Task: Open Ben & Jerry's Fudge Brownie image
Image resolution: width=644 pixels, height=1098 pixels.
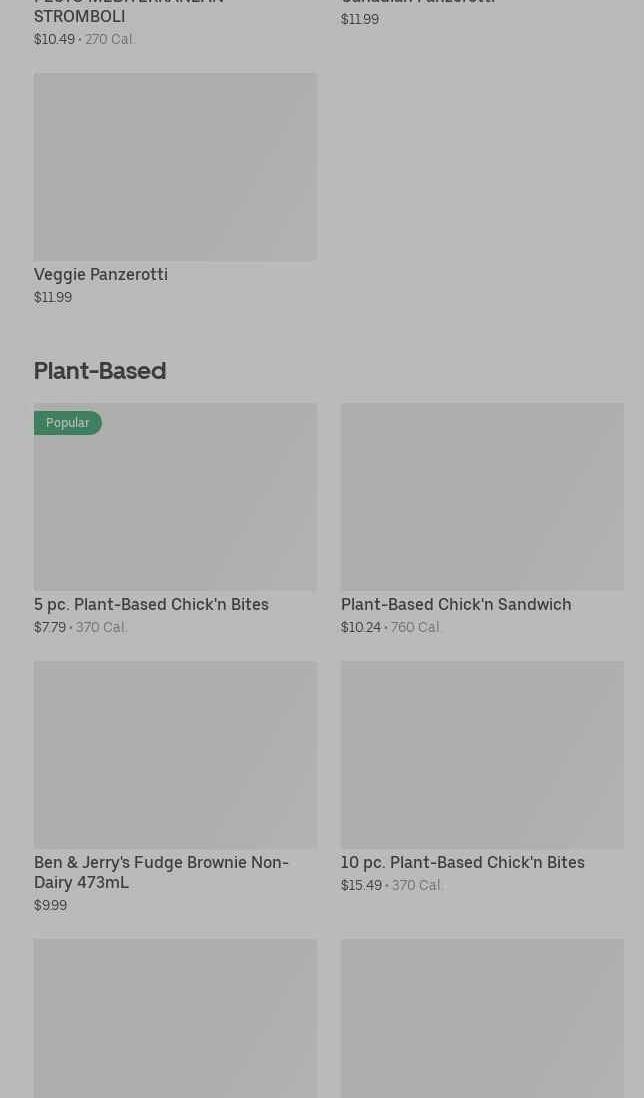Action: pyautogui.click(x=175, y=754)
